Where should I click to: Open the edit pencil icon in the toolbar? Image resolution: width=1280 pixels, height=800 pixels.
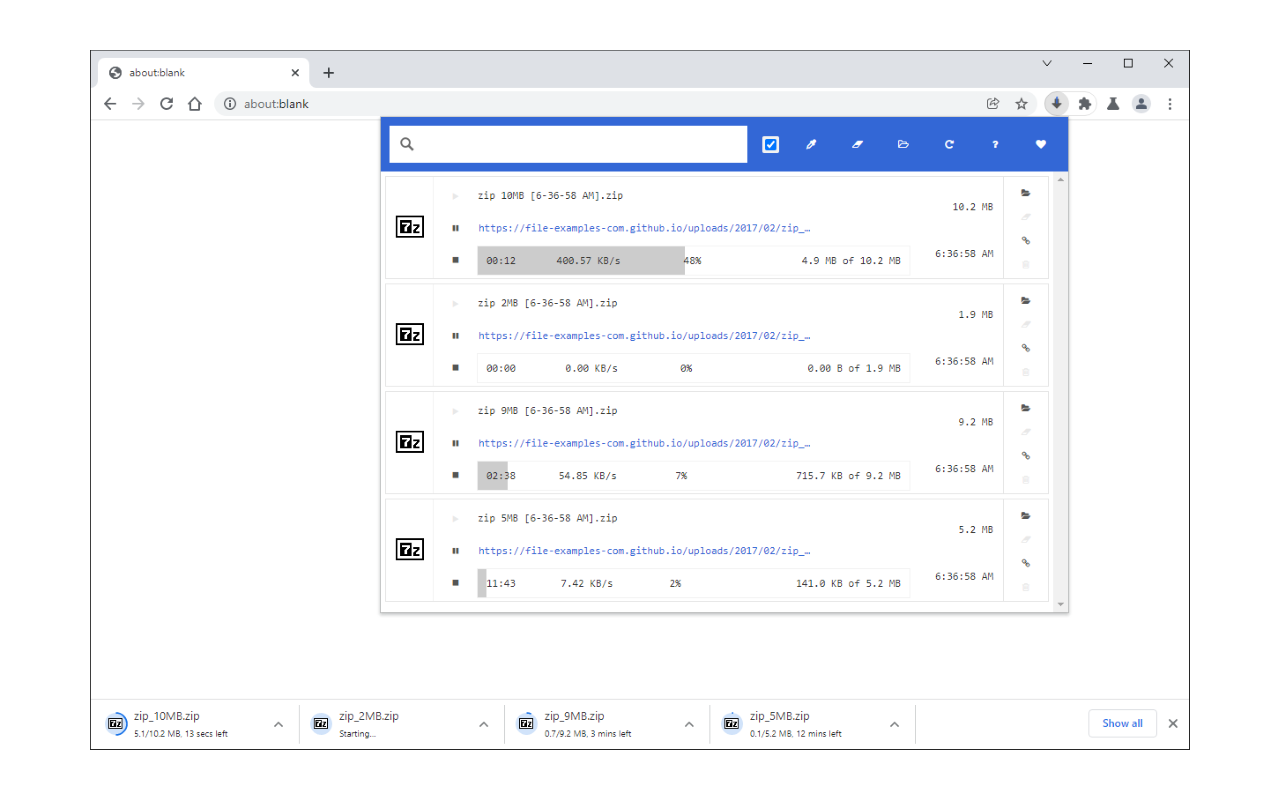click(x=811, y=144)
